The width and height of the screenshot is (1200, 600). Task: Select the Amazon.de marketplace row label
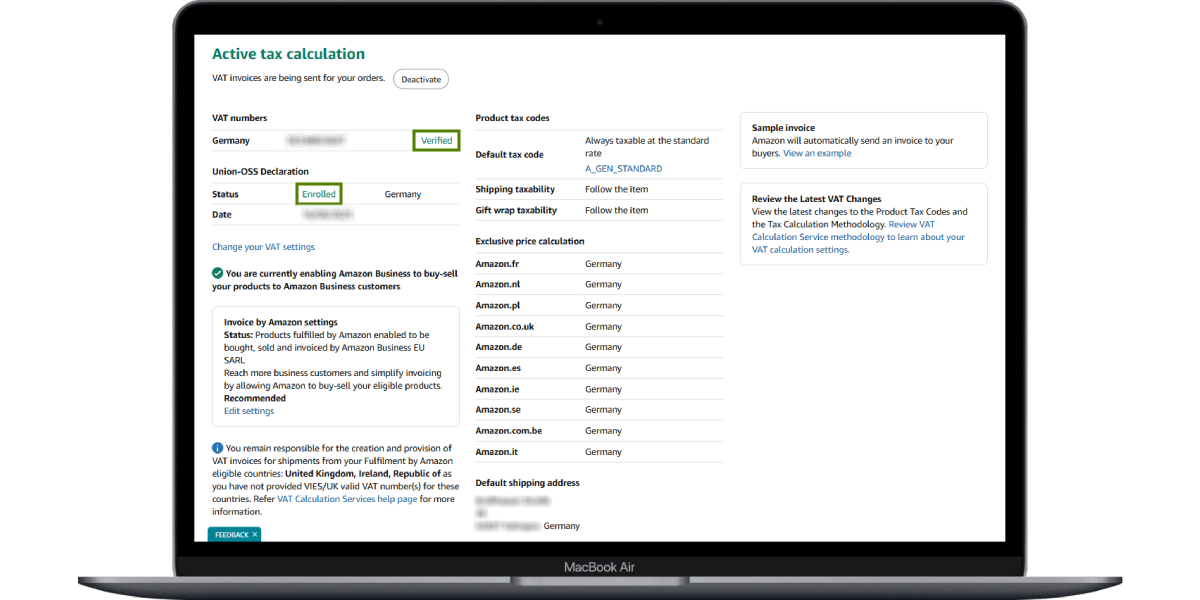(498, 347)
